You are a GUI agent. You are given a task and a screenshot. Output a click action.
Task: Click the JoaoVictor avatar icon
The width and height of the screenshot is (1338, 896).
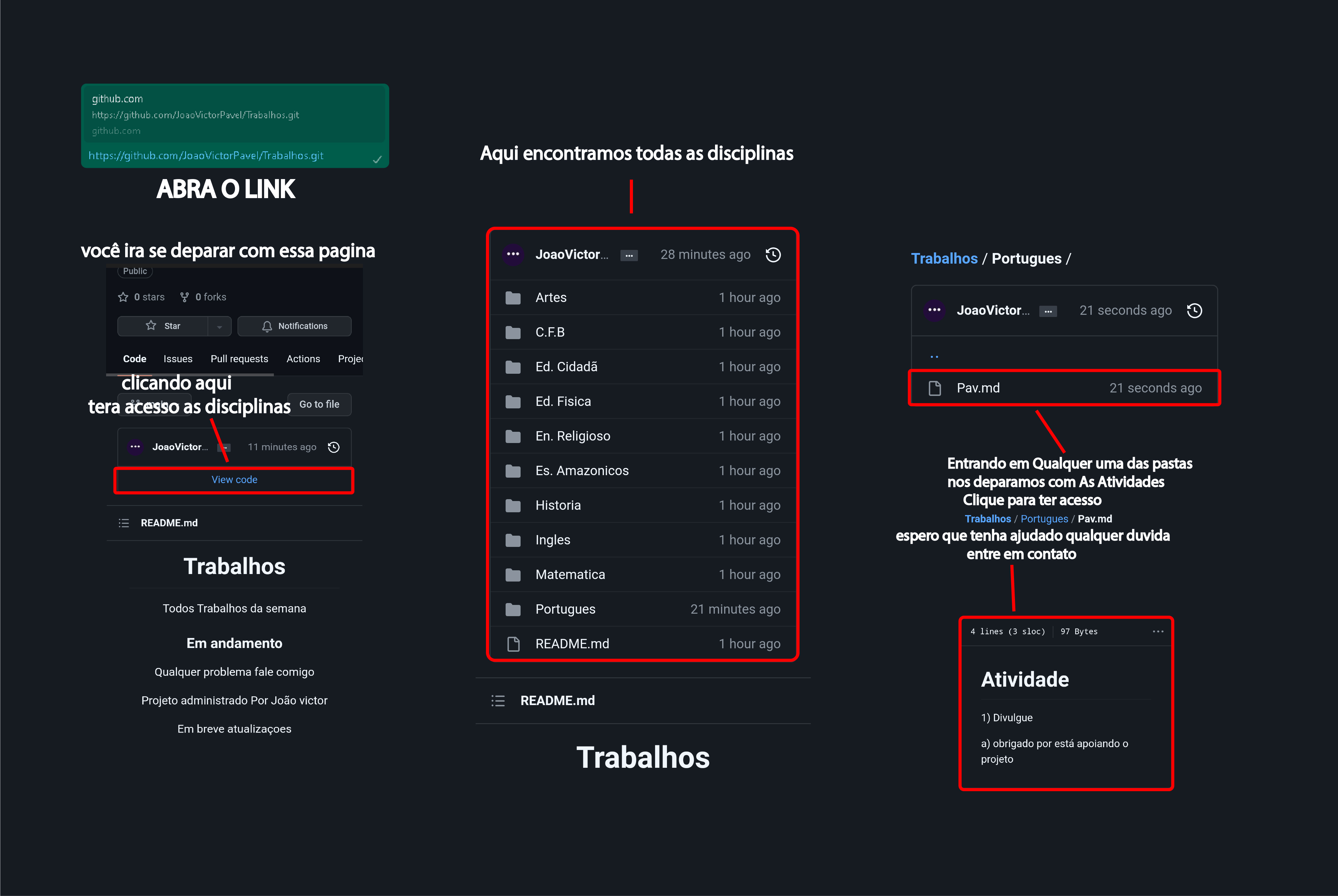(513, 254)
